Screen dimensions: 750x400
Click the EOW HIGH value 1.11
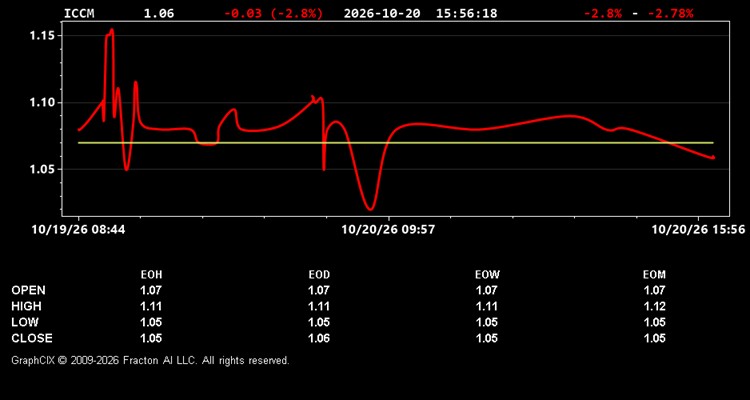(x=486, y=306)
